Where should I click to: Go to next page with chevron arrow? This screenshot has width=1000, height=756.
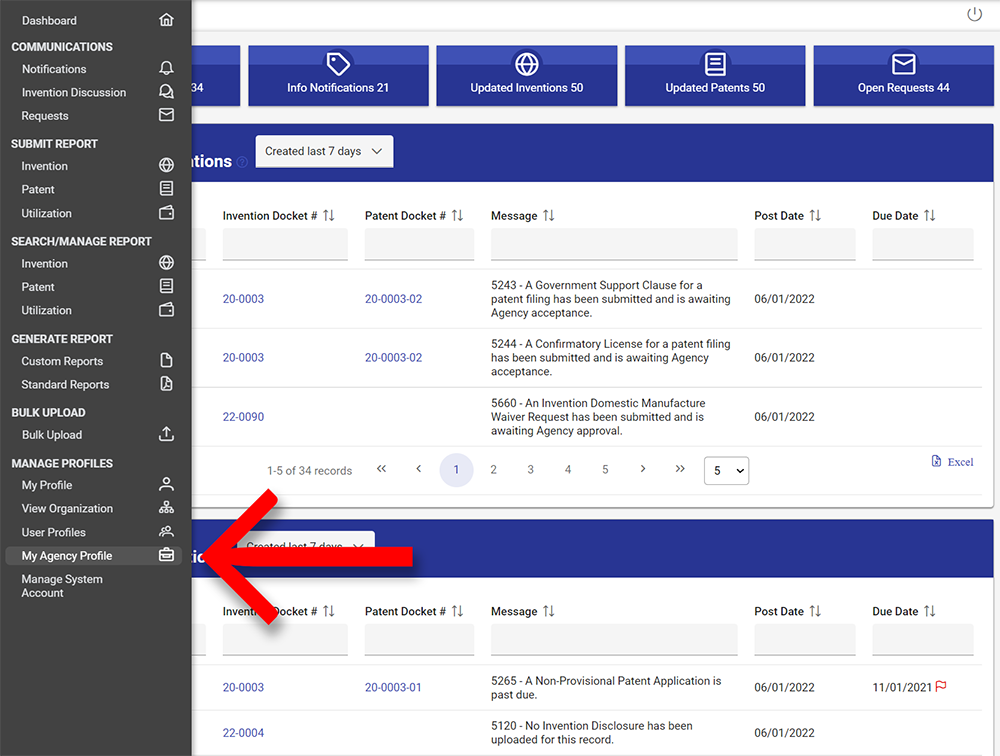(642, 469)
